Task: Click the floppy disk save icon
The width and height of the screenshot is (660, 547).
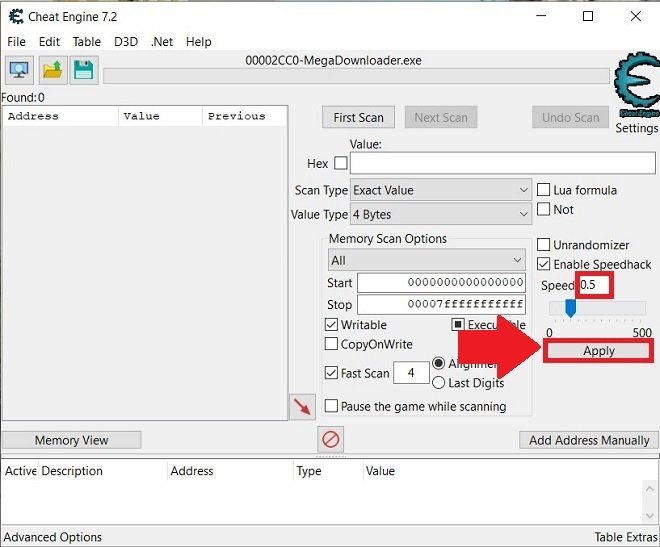Action: (84, 70)
